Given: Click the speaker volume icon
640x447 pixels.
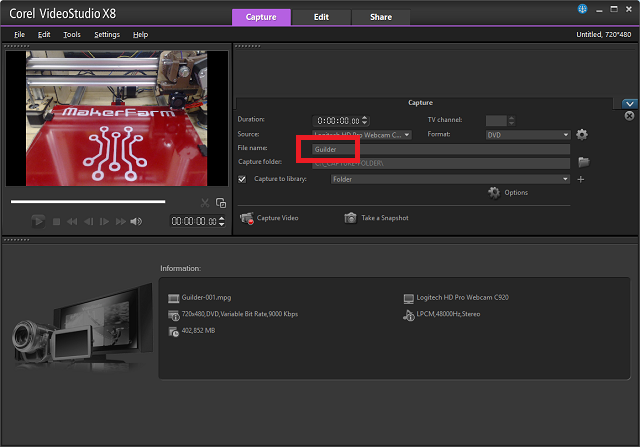Looking at the screenshot, I should (x=136, y=221).
